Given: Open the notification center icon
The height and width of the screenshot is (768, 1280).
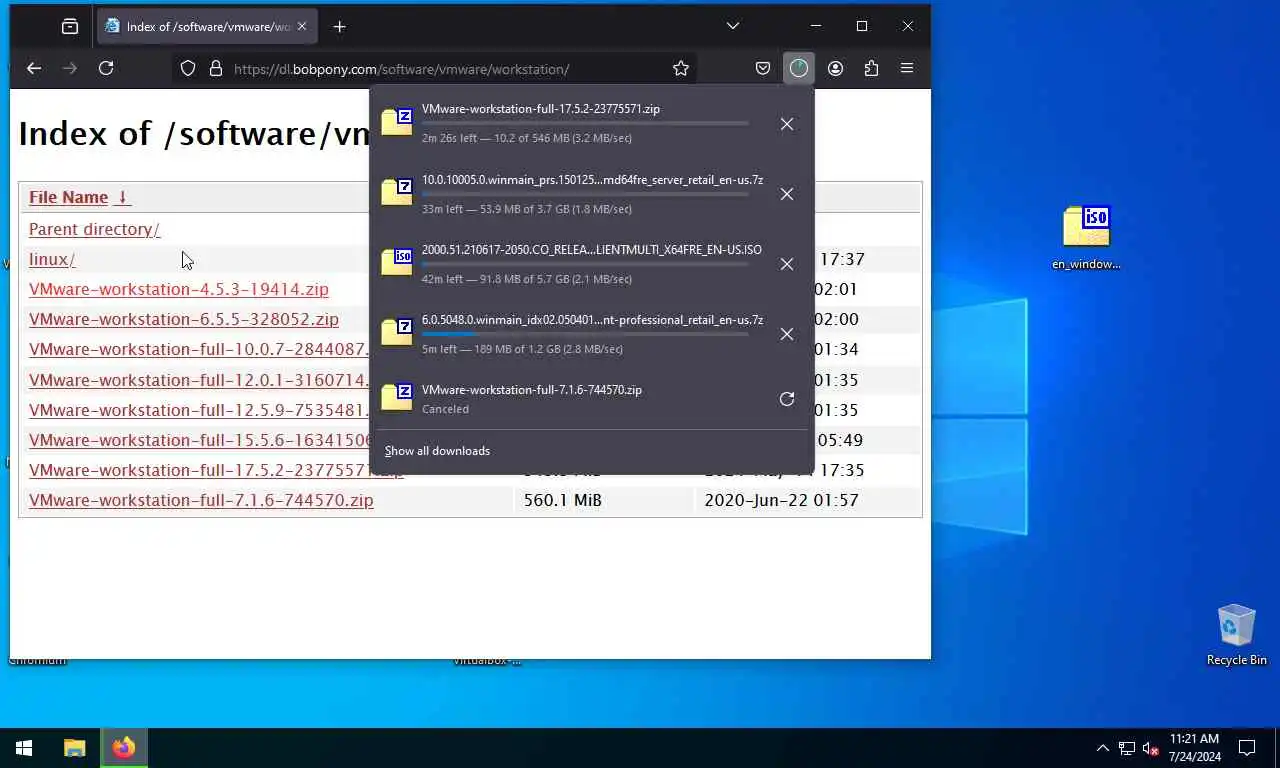Looking at the screenshot, I should pyautogui.click(x=1247, y=748).
